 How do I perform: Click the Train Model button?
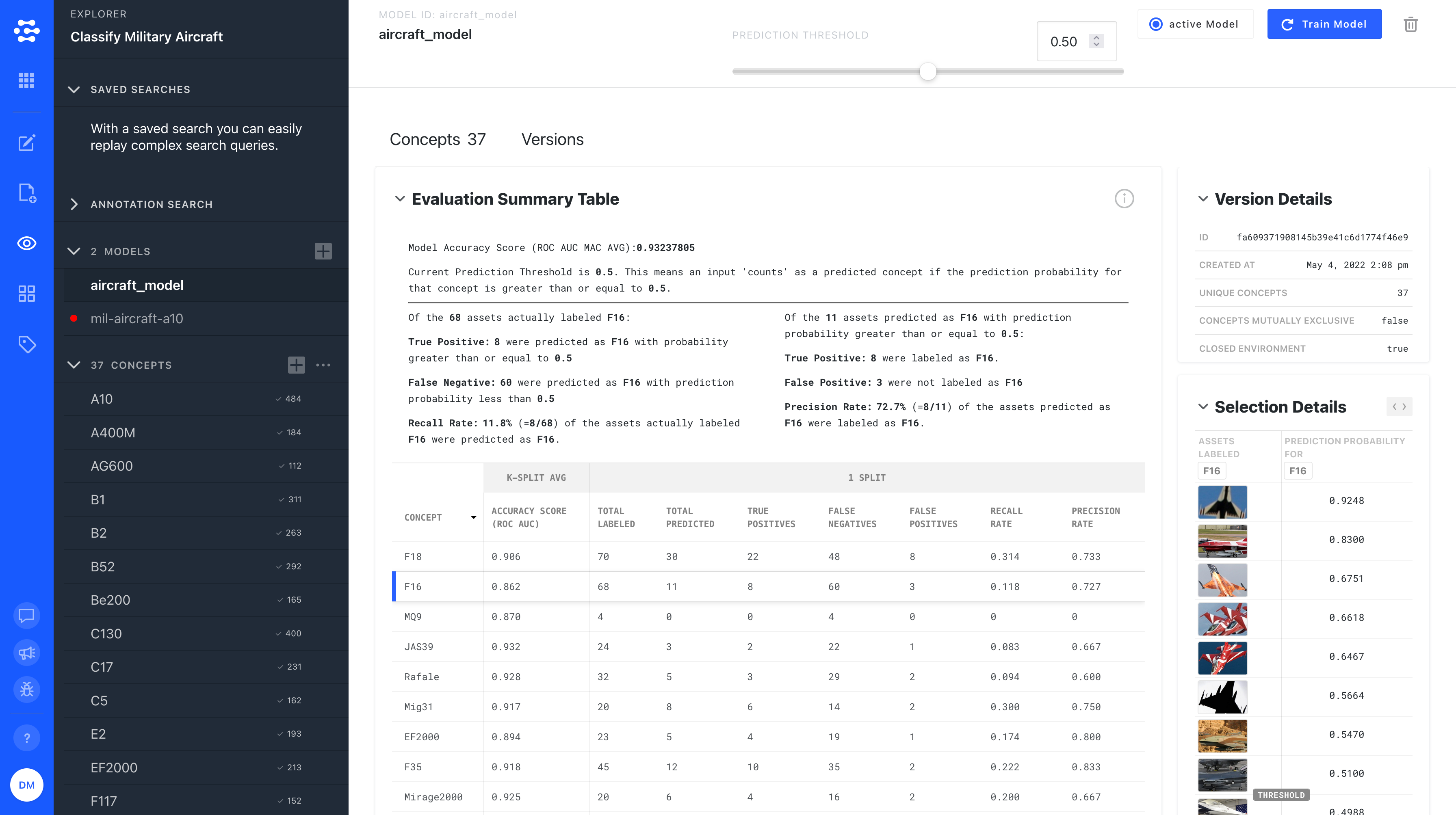[x=1324, y=24]
